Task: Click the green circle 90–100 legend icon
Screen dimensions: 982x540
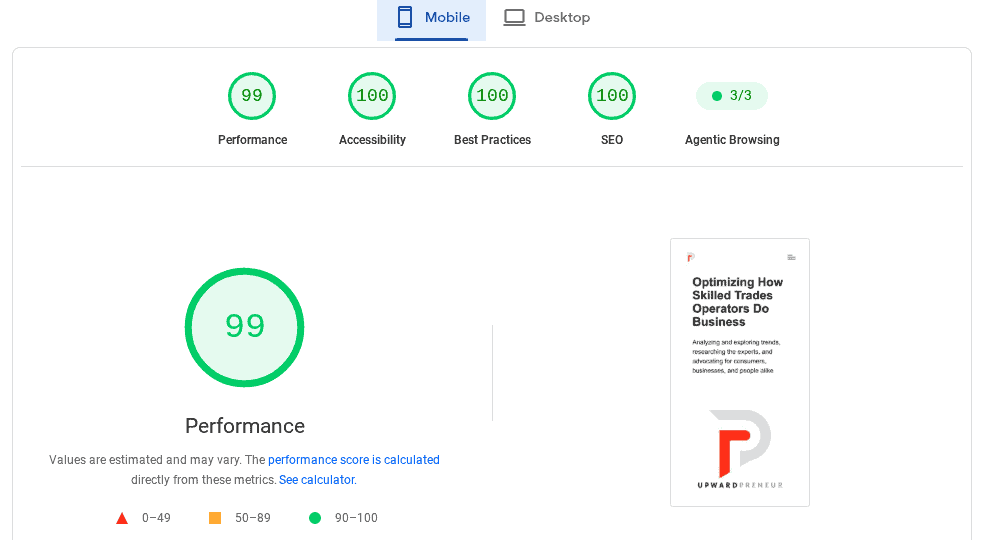Action: coord(315,518)
